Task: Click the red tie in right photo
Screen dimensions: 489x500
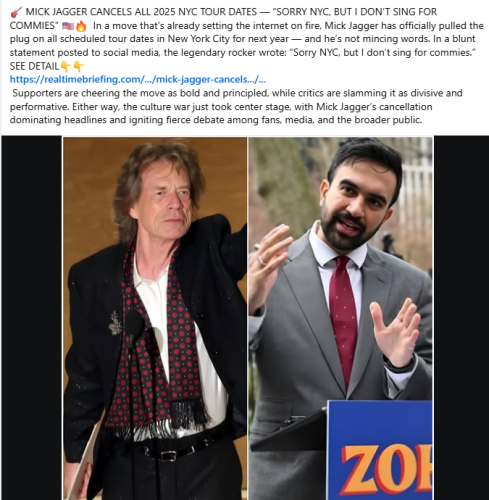Action: pos(343,320)
